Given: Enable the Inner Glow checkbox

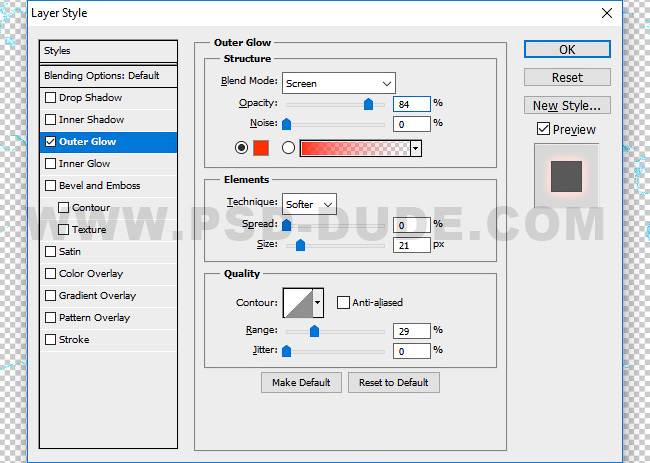Looking at the screenshot, I should (50, 163).
